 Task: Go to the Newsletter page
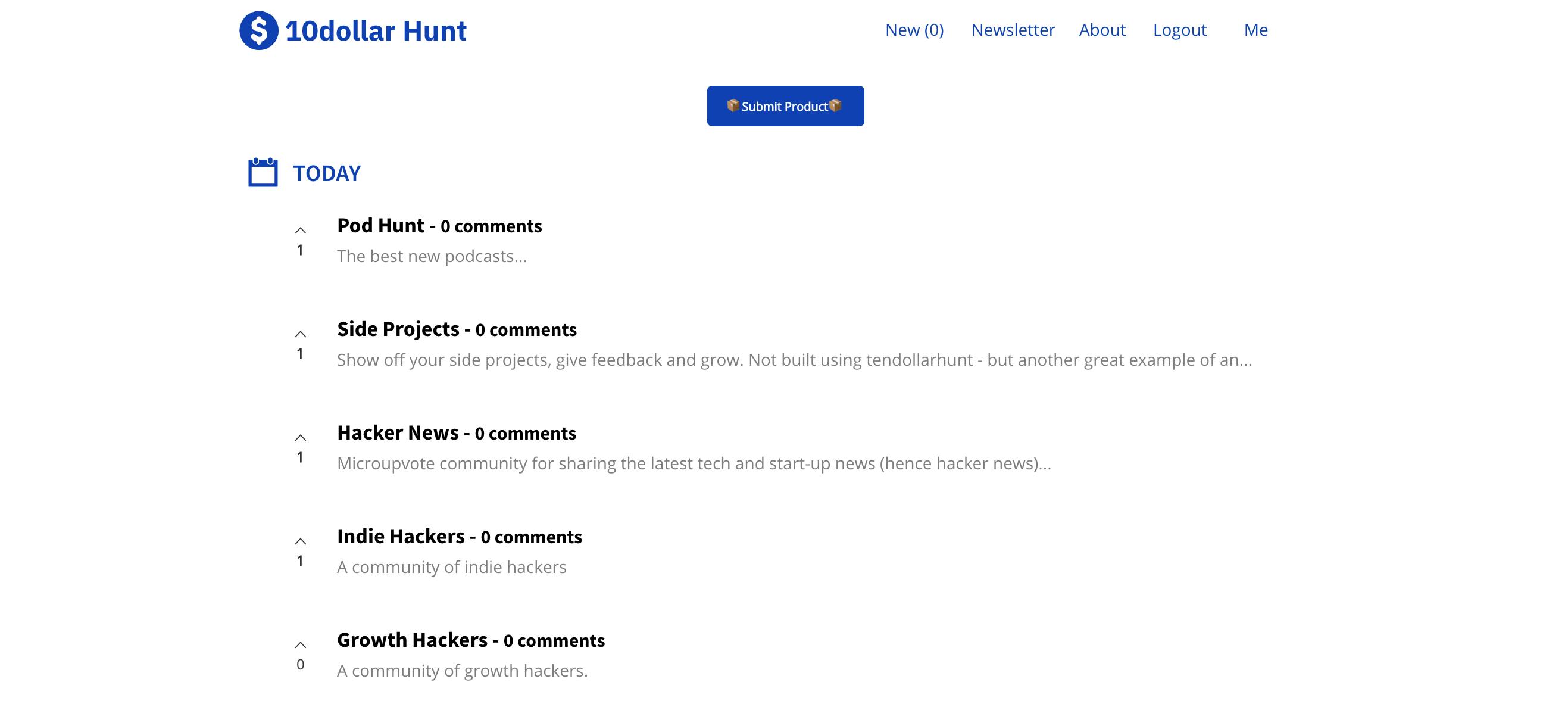pos(1013,30)
